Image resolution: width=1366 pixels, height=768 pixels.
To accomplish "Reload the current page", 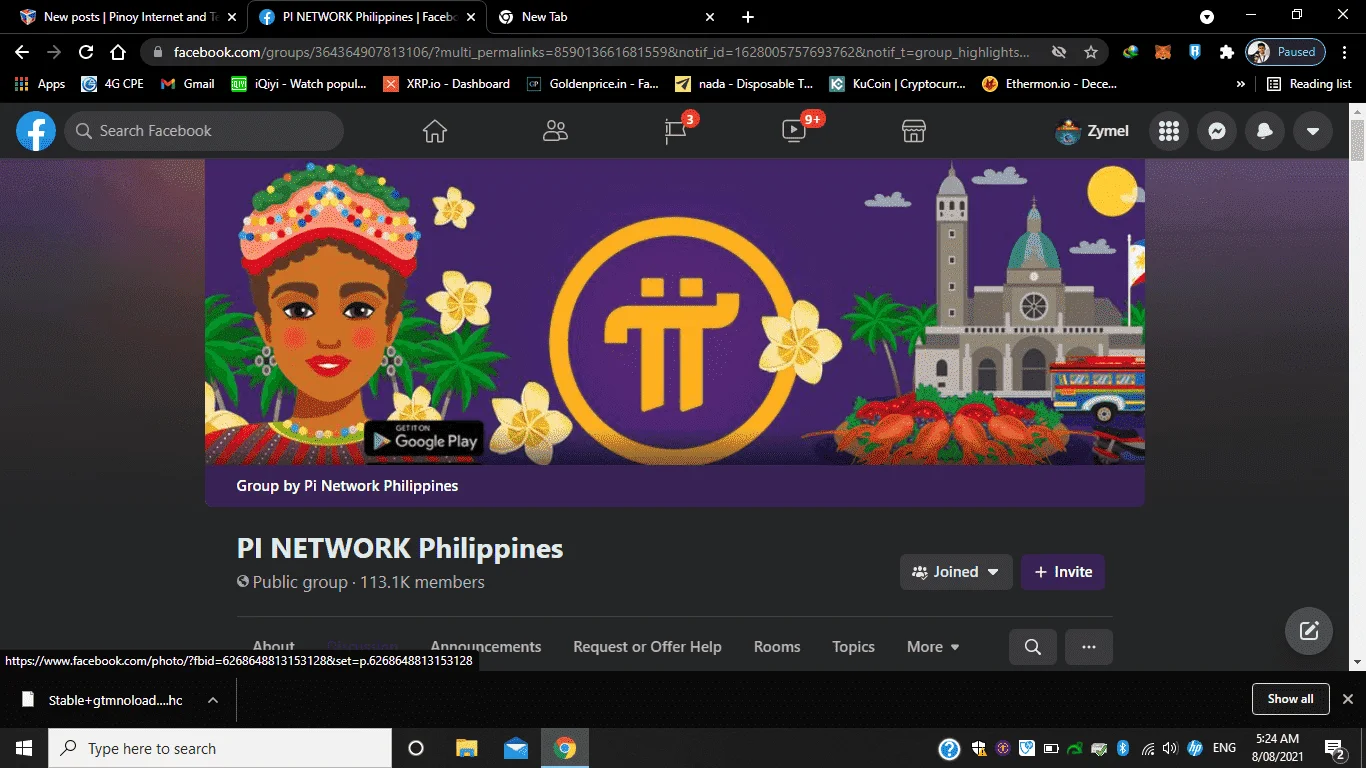I will (x=86, y=52).
